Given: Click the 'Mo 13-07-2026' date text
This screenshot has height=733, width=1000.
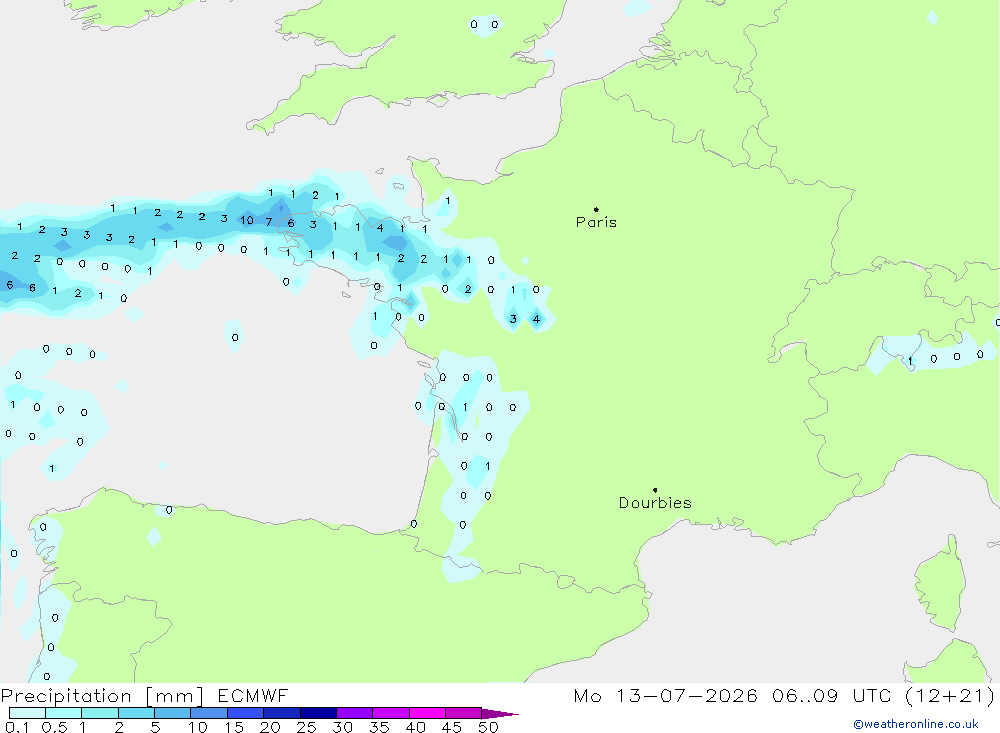Looking at the screenshot, I should (x=665, y=696).
